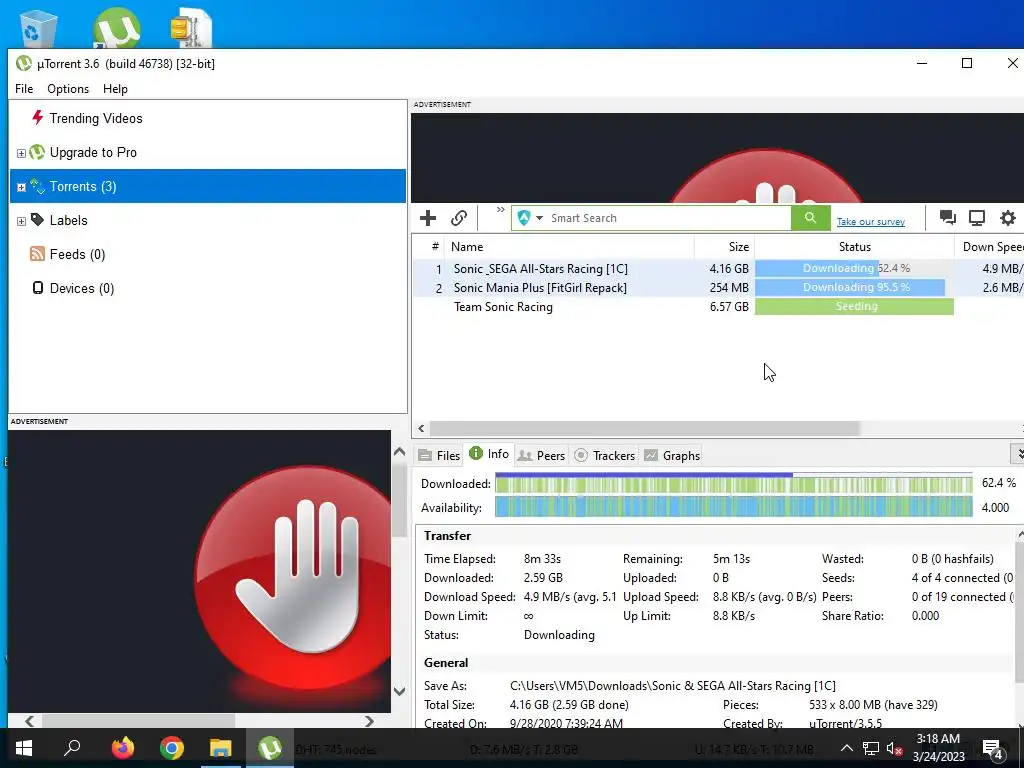Expand the Upgrade to Pro node
Image resolution: width=1024 pixels, height=768 pixels.
21,153
